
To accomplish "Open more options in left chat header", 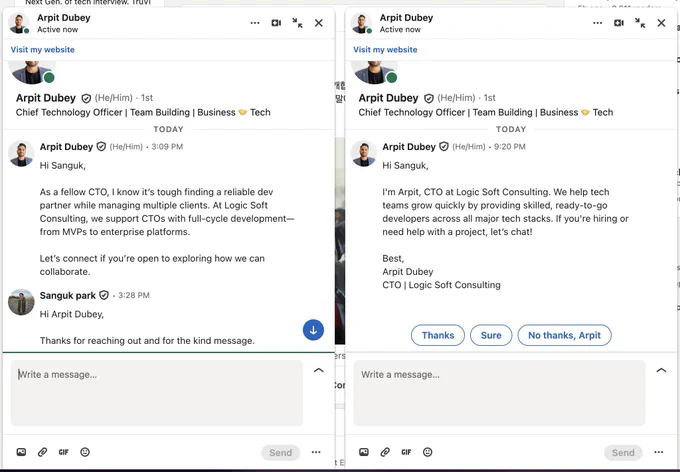I will click(255, 23).
